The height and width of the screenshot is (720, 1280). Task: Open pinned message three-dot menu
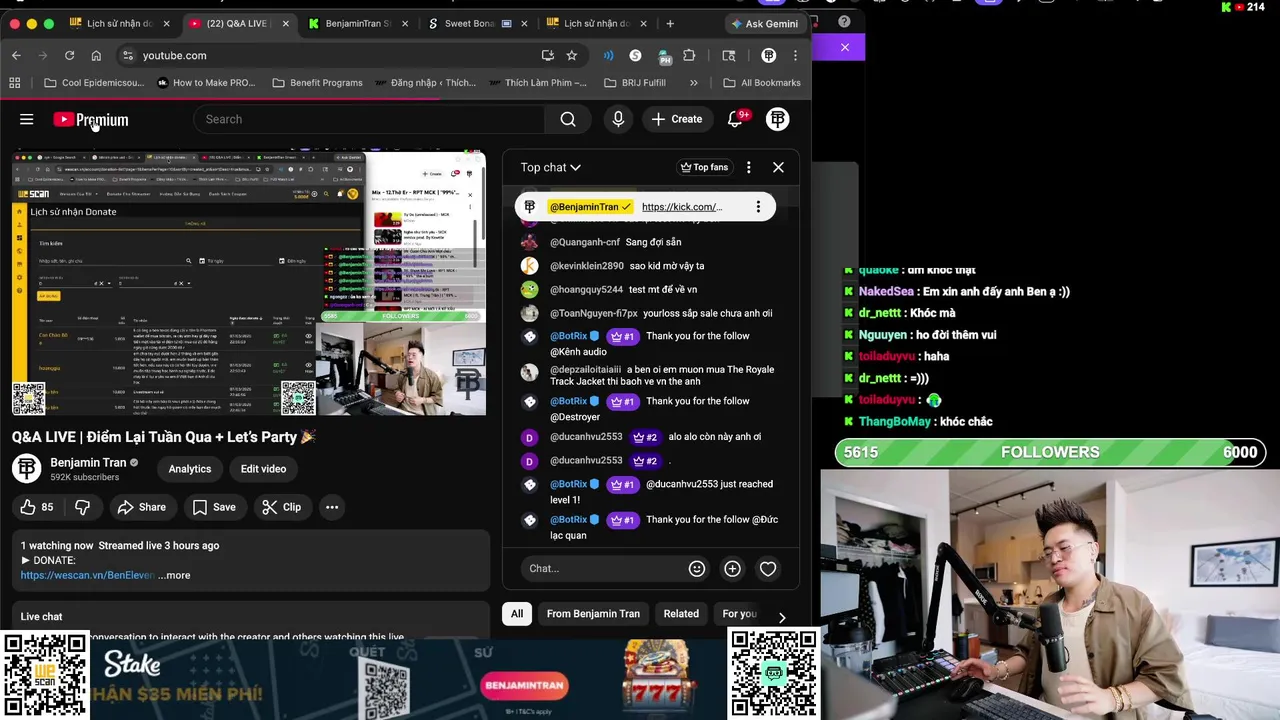tap(758, 207)
